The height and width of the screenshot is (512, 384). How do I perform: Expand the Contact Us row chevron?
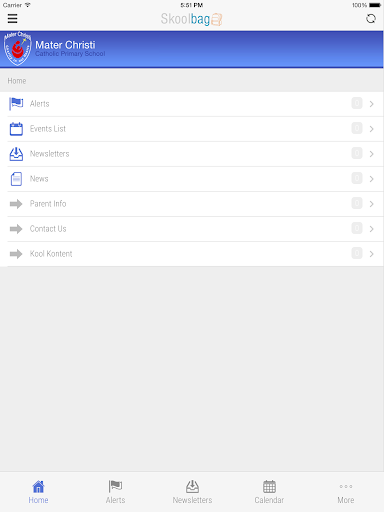point(371,229)
